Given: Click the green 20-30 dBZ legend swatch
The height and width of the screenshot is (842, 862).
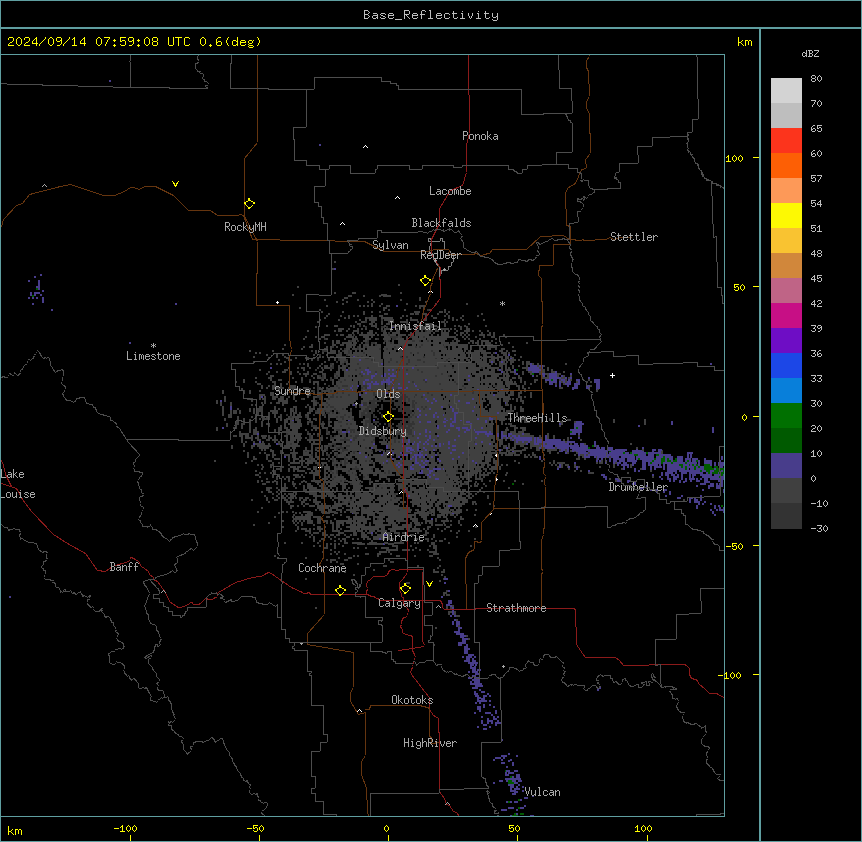Looking at the screenshot, I should pos(786,416).
